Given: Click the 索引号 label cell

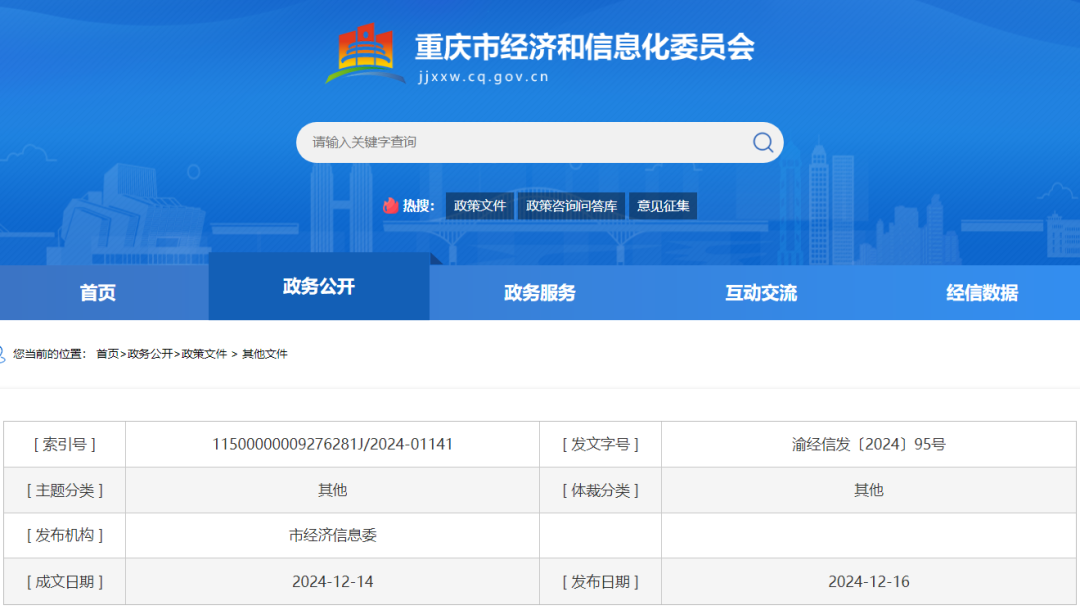Looking at the screenshot, I should click(65, 444).
